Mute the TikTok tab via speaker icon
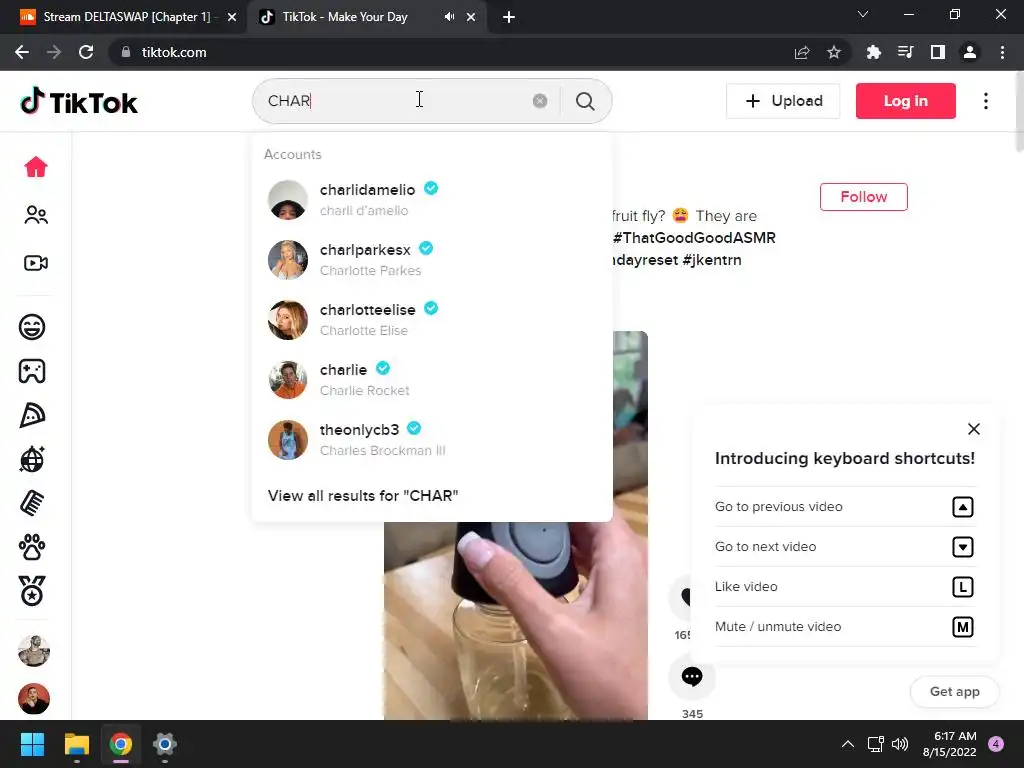The image size is (1024, 768). 449,17
